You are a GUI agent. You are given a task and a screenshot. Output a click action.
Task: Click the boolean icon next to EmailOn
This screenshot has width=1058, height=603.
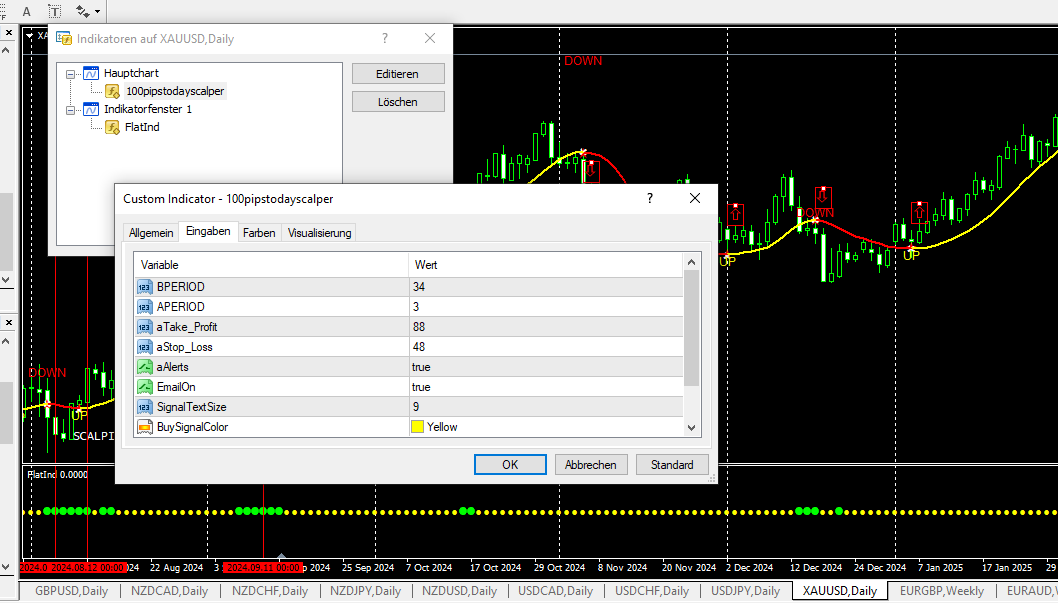[x=144, y=387]
